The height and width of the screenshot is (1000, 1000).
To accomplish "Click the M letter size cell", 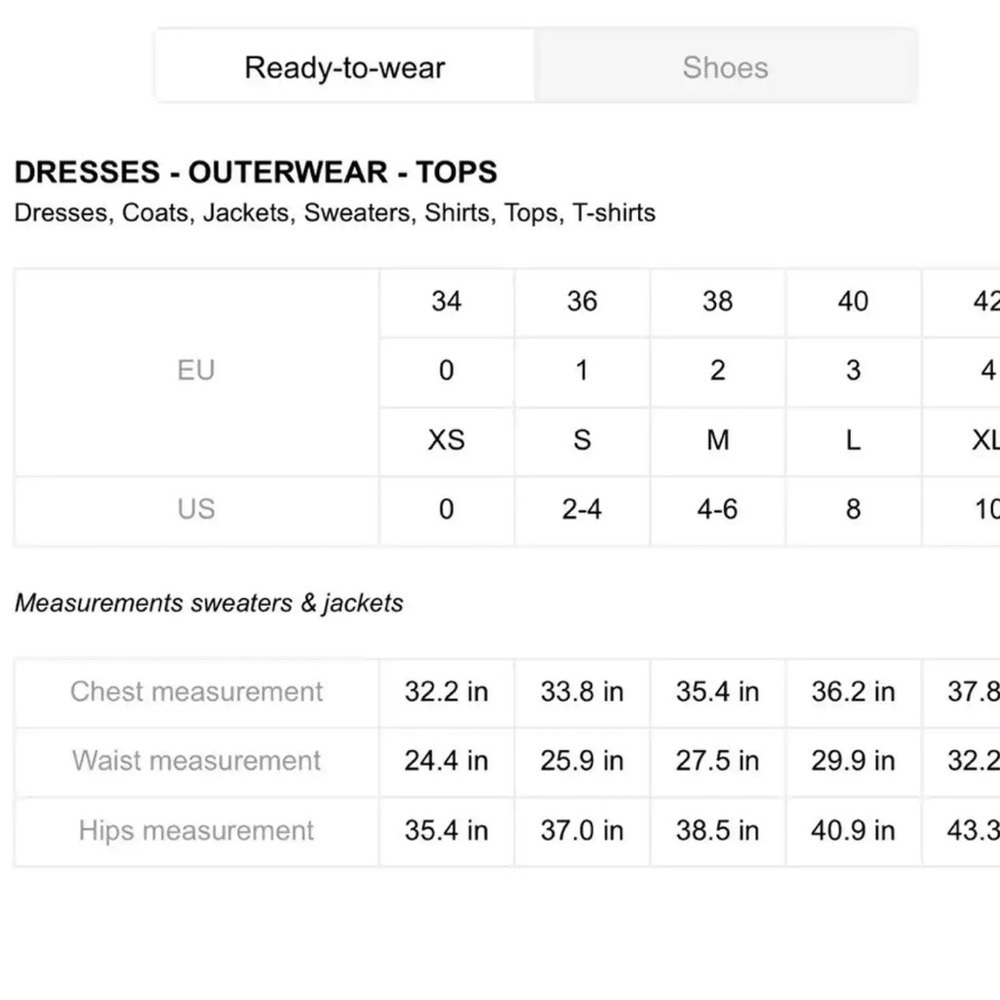I will [x=717, y=440].
